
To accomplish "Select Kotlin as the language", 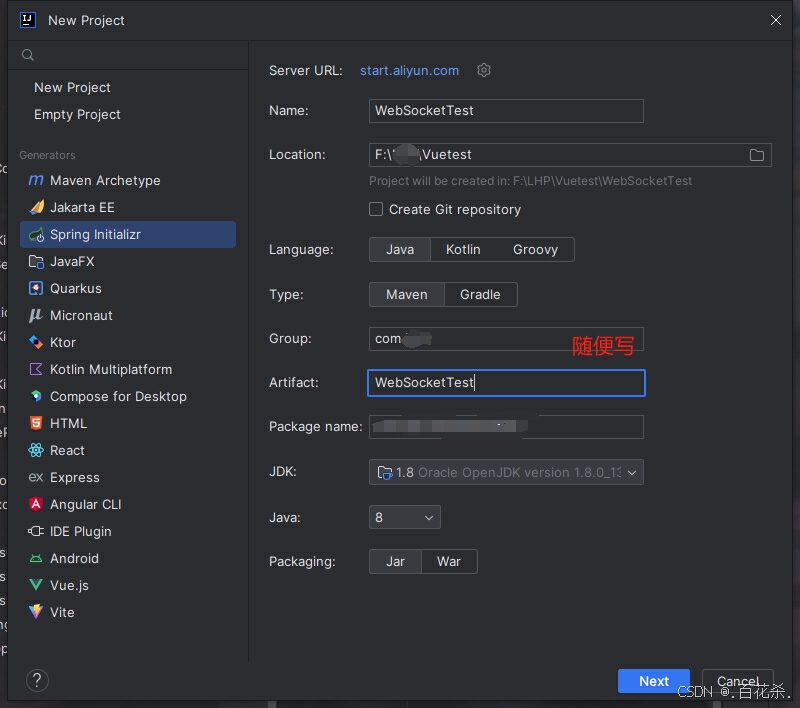I will (x=463, y=249).
